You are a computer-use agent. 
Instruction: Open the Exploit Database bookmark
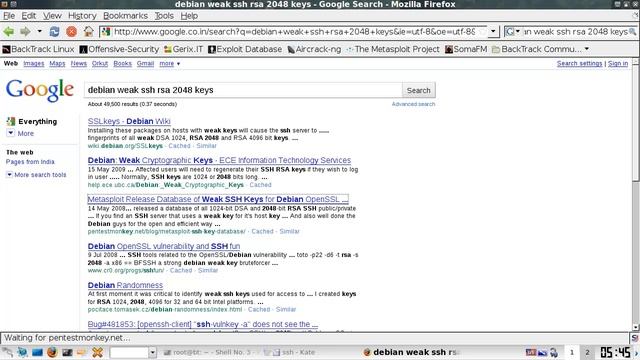245,49
